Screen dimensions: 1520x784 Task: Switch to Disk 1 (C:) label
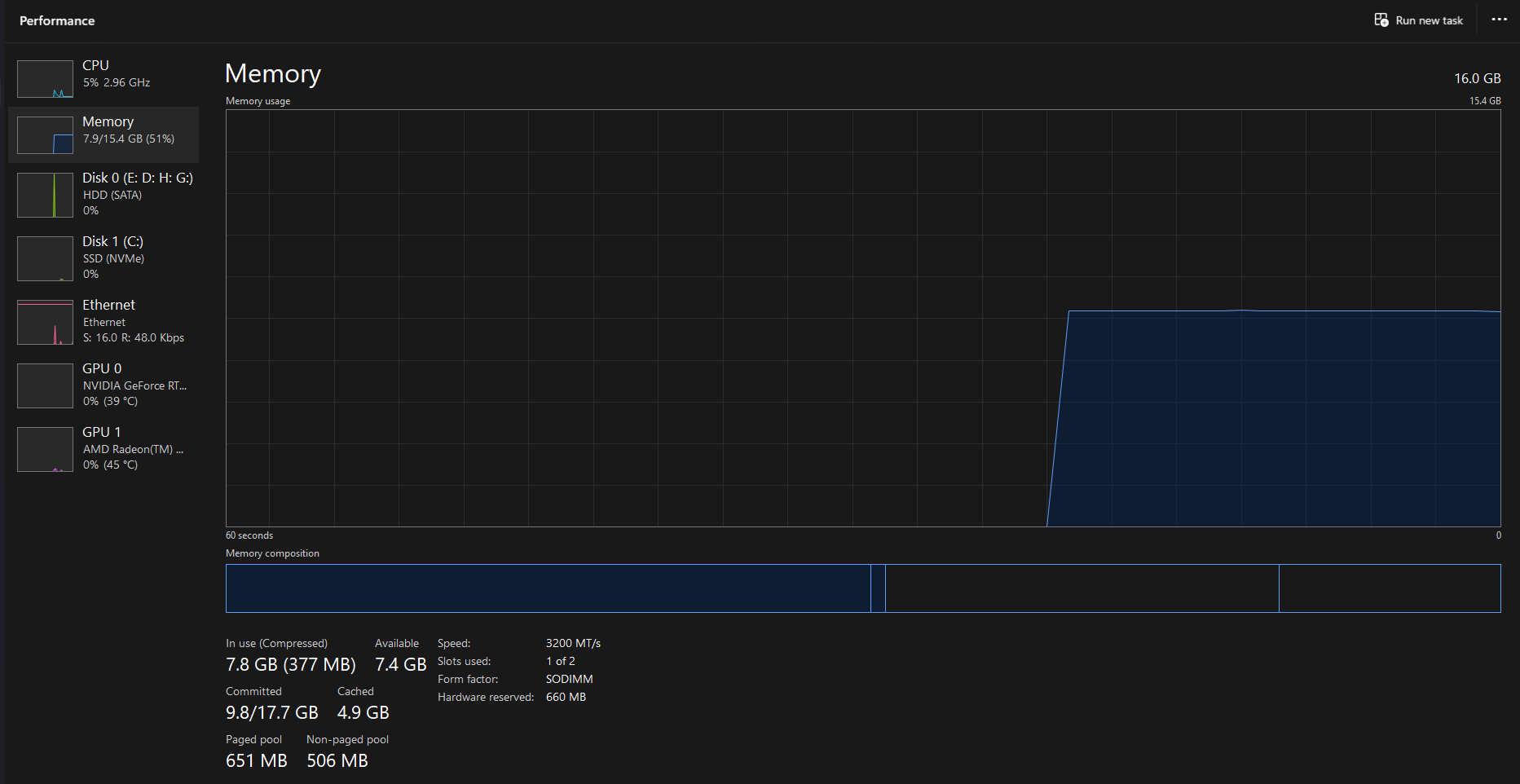[112, 241]
